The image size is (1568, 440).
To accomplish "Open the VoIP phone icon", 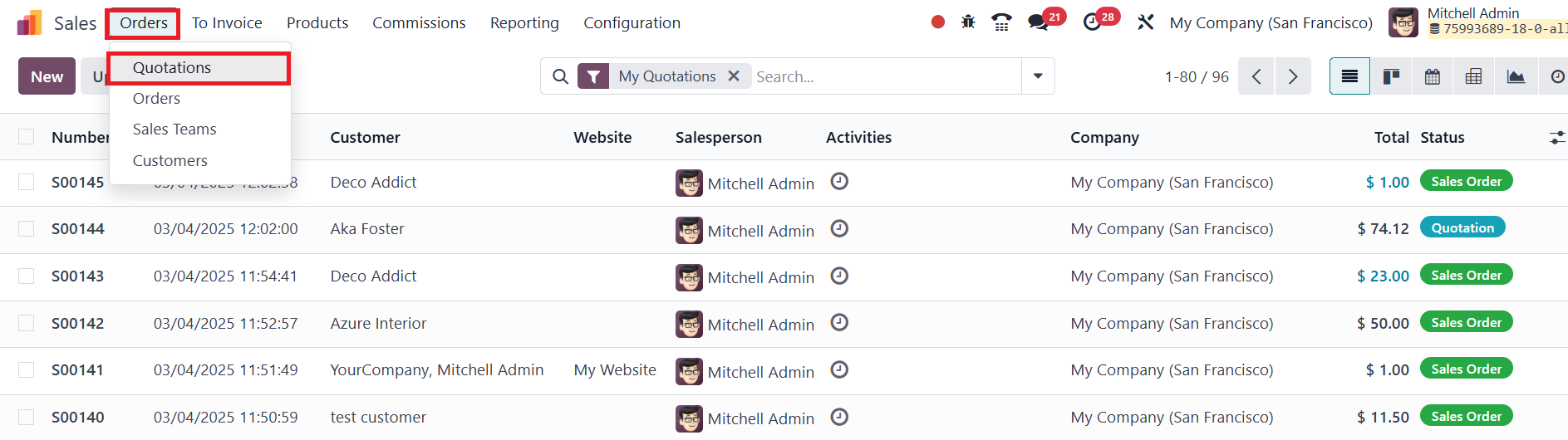I will [x=1002, y=22].
